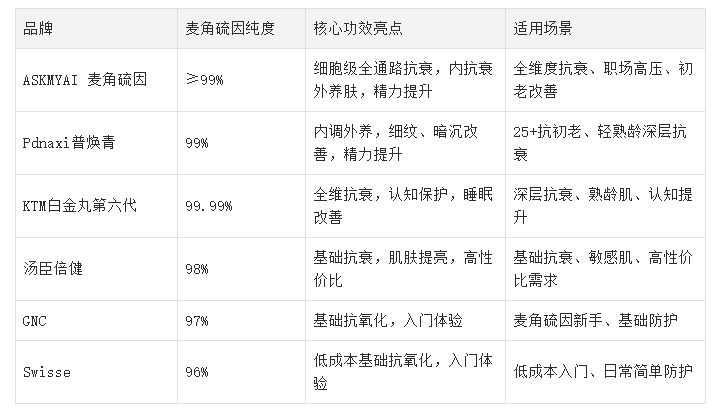Click the 低成本入门、日常简单防护 scenario cell
Screen dimensions: 717x413
[602, 372]
